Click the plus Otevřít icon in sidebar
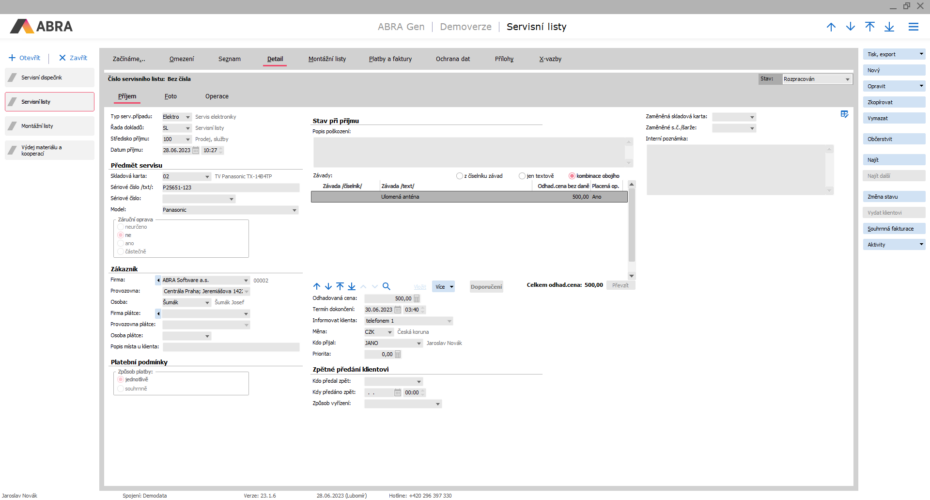The height and width of the screenshot is (500, 930). click(x=12, y=58)
